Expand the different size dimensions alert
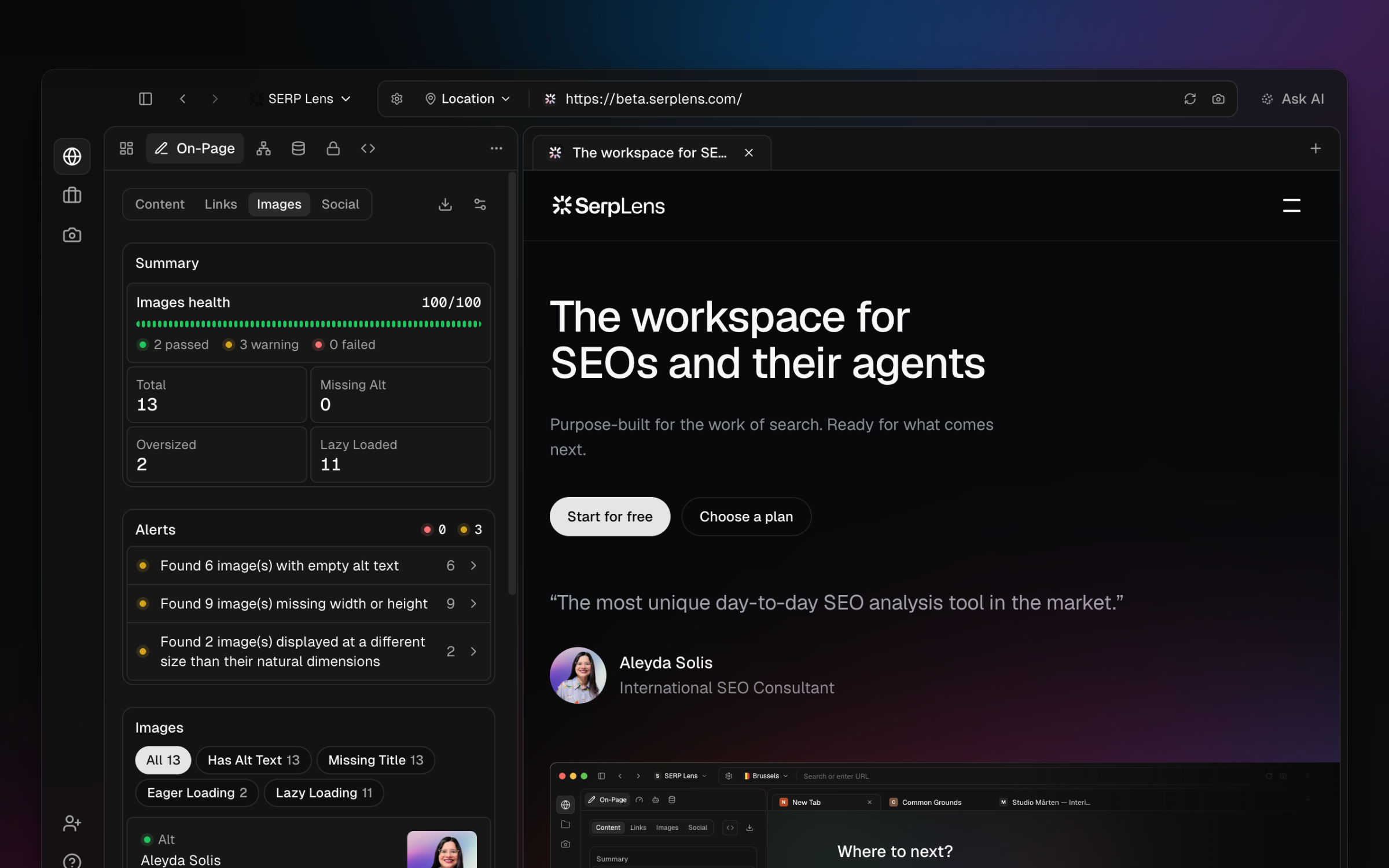Screen dimensions: 1389x868 [308, 652]
